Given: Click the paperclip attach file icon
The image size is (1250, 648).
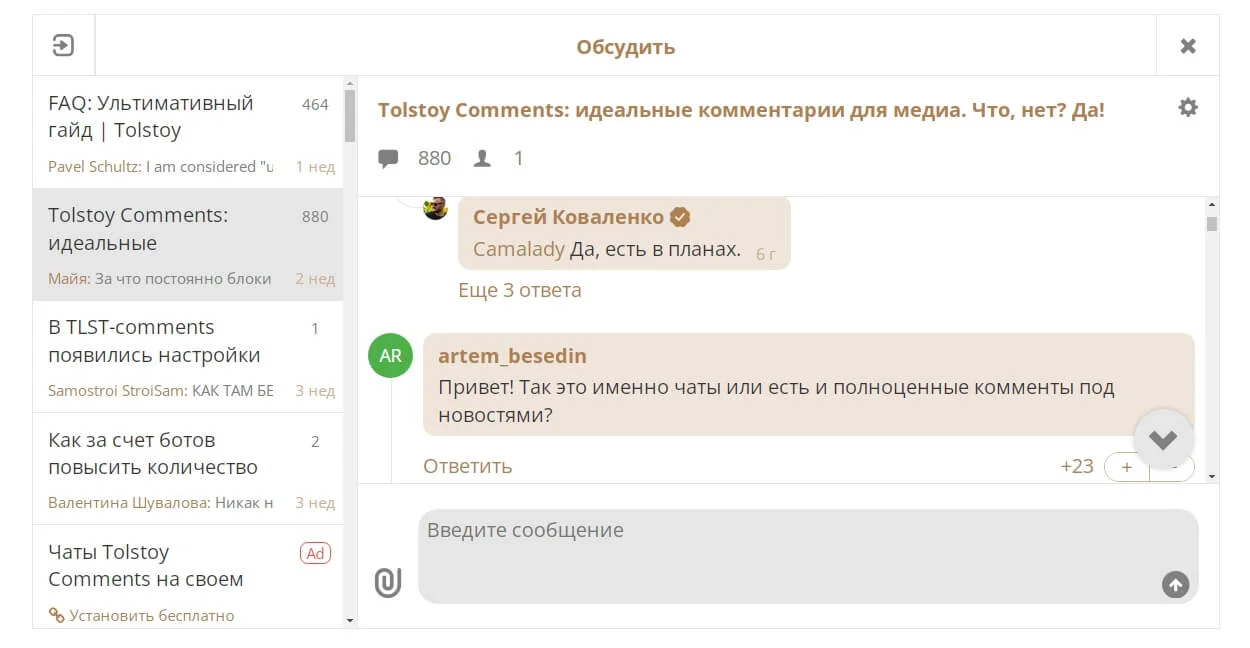Looking at the screenshot, I should (x=388, y=582).
